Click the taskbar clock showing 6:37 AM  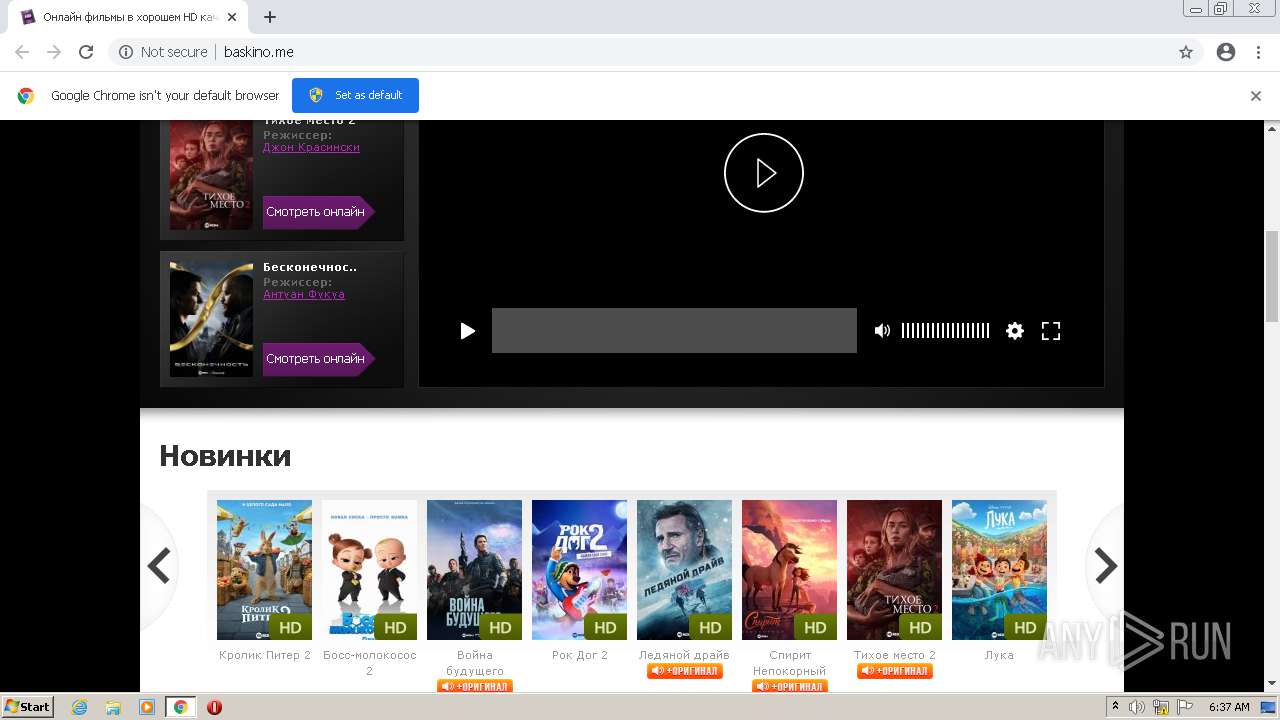(1229, 707)
